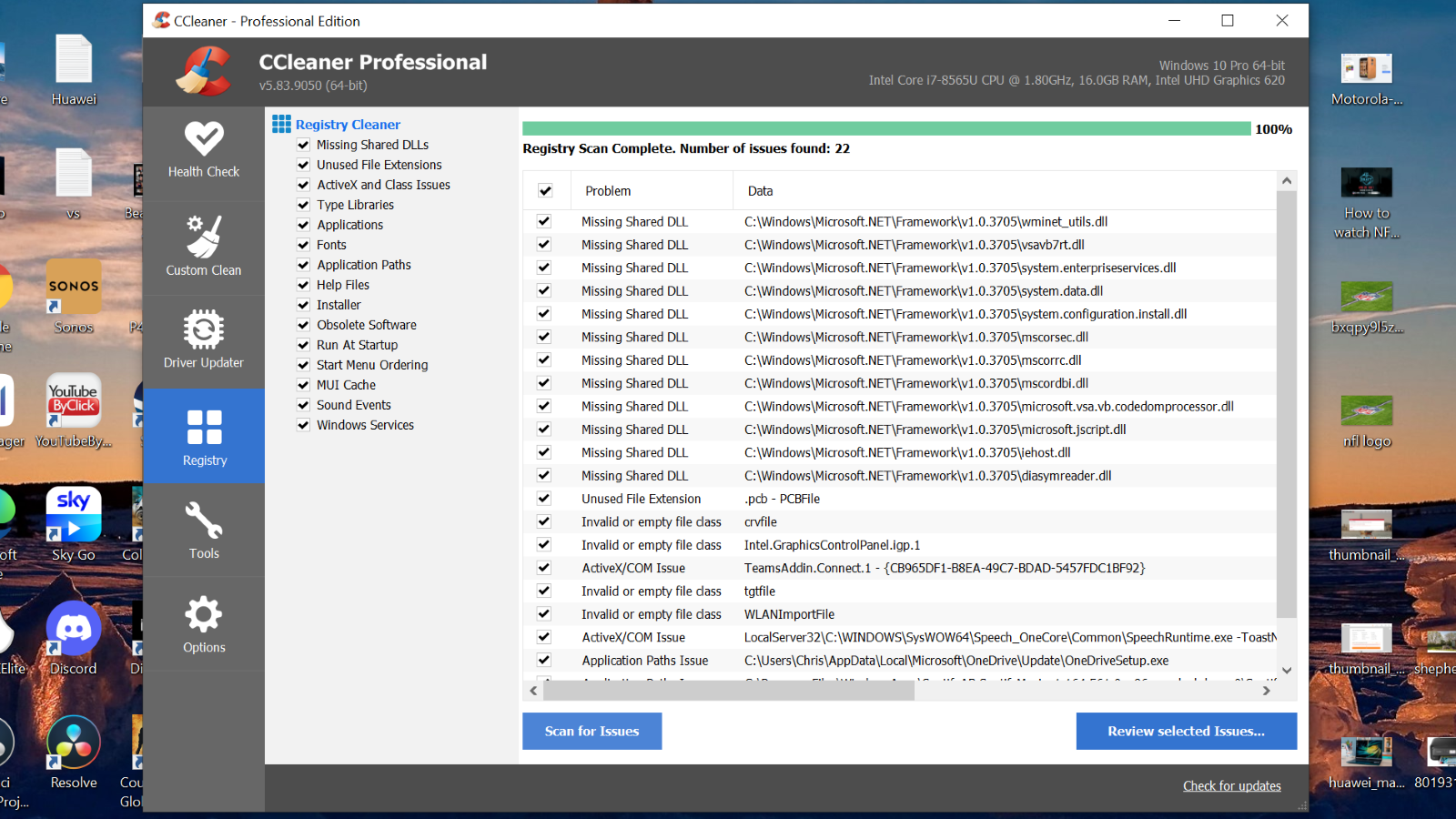Toggle Sound Events checkbox
Screen dimensions: 1456x819
tap(303, 405)
